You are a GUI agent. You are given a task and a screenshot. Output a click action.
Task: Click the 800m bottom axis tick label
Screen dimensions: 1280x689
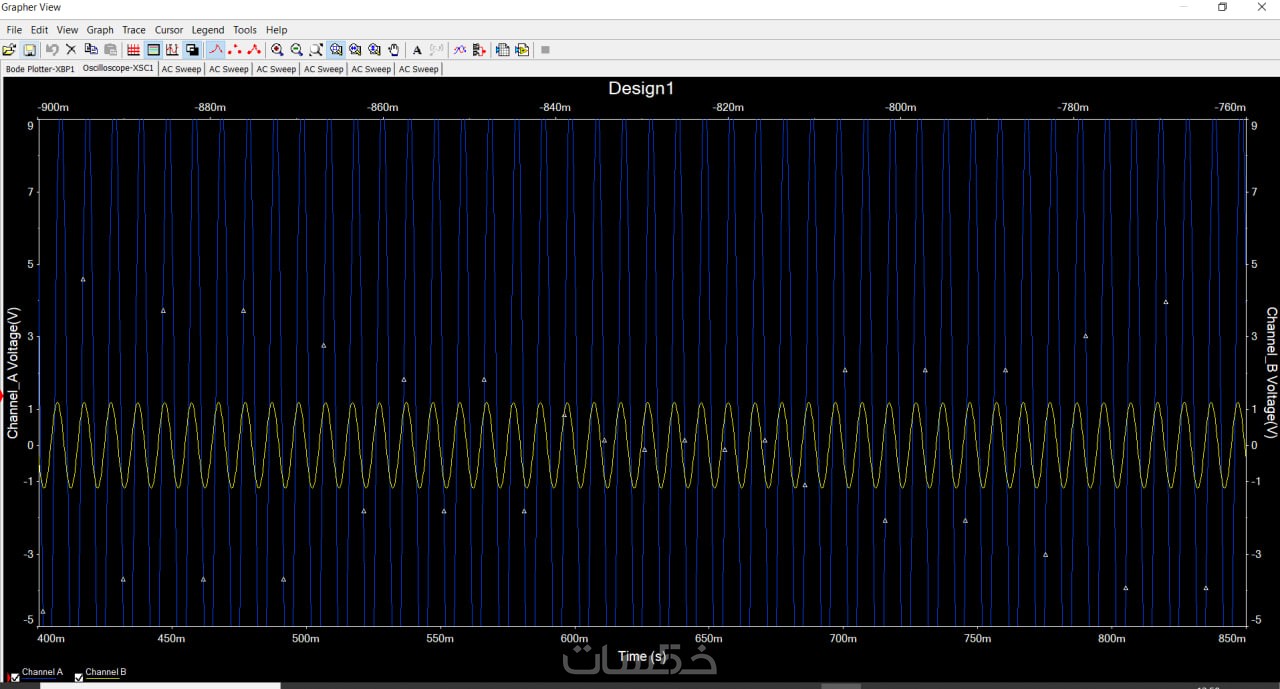(1111, 638)
